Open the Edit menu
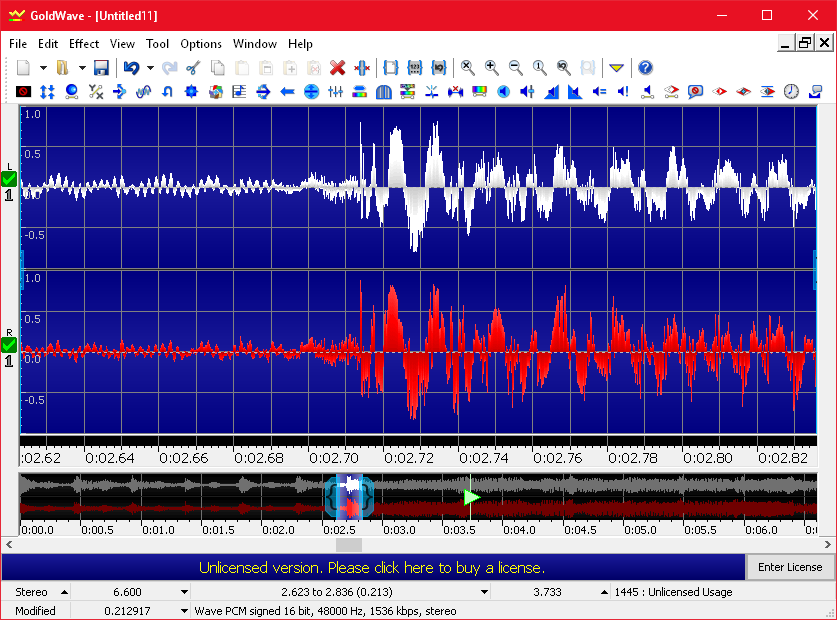 tap(48, 44)
